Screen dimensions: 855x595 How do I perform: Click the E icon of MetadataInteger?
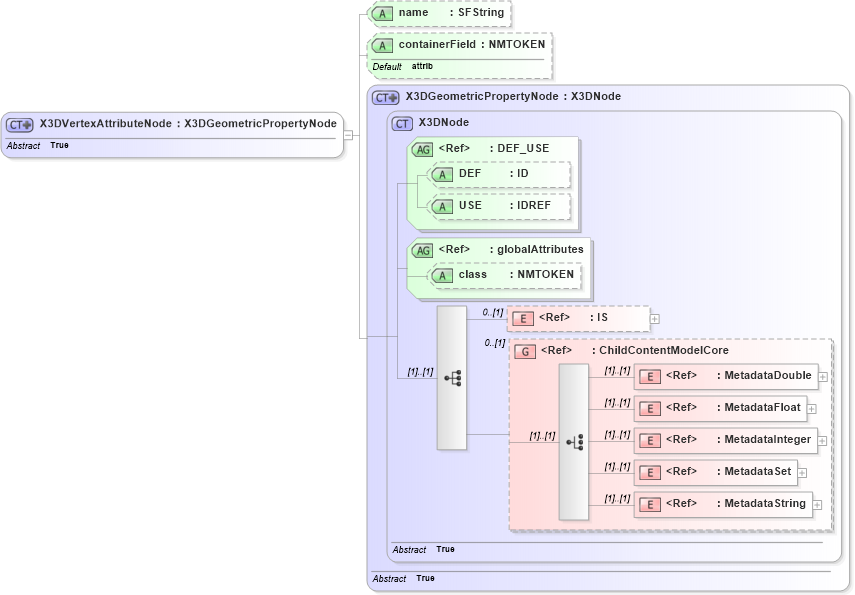(650, 441)
